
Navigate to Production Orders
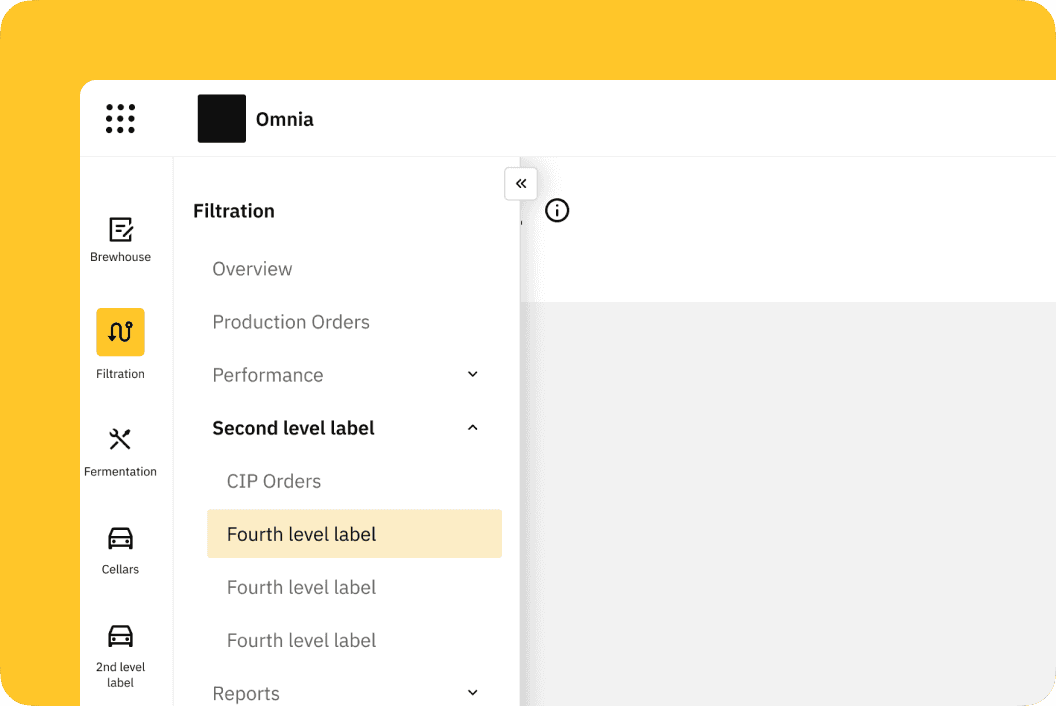click(x=291, y=322)
